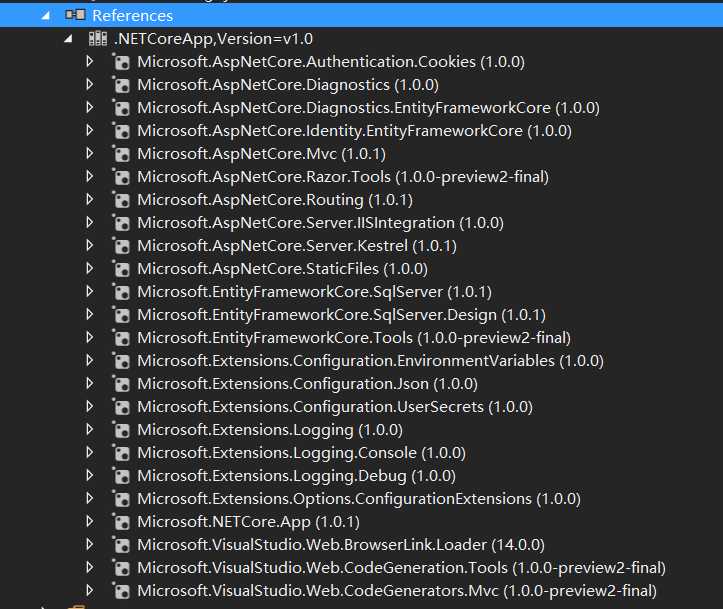The height and width of the screenshot is (609, 723).
Task: Click the Microsoft.NETCore.App package icon
Action: click(122, 522)
